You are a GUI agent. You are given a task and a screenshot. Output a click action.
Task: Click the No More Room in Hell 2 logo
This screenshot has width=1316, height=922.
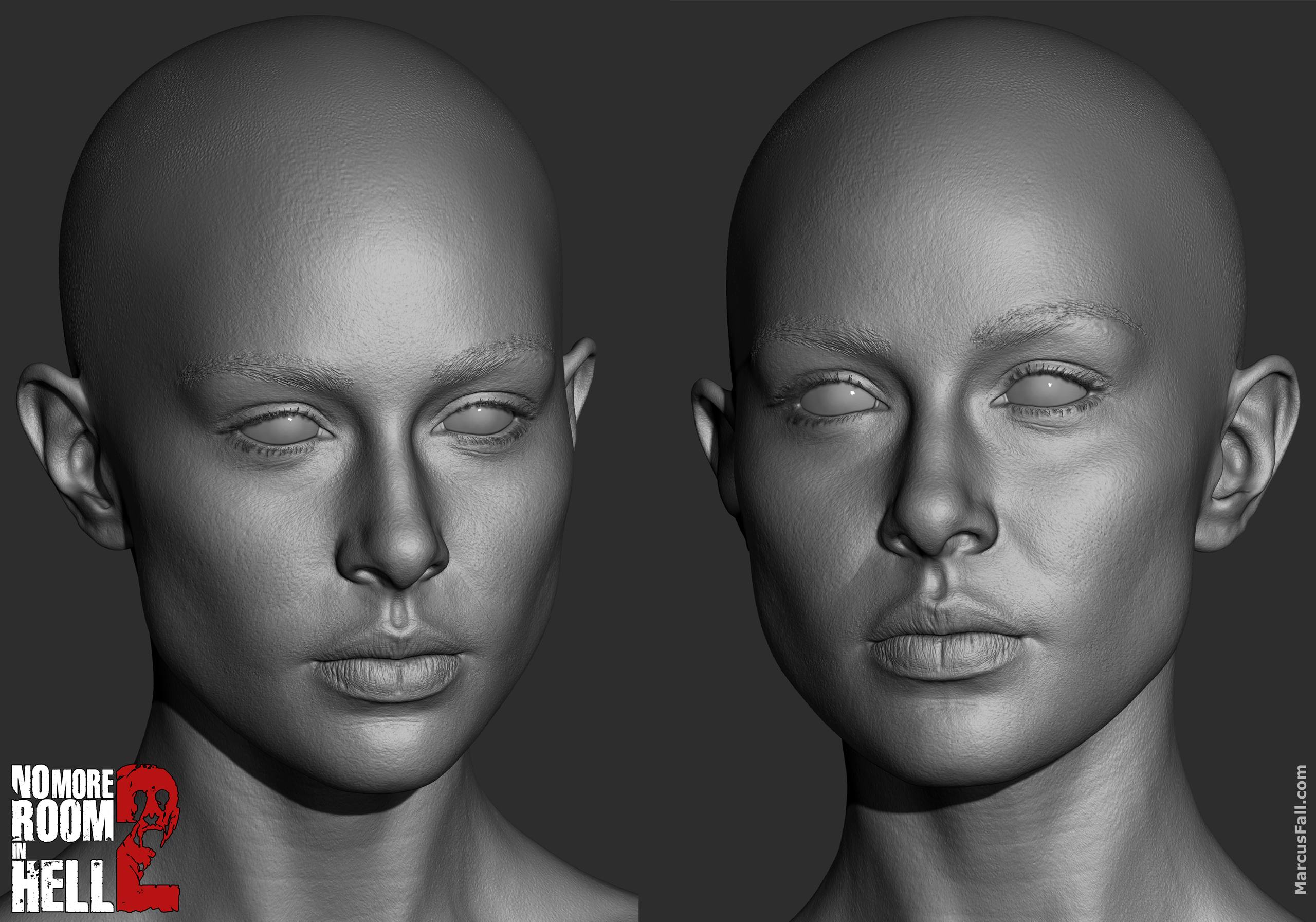[x=96, y=838]
